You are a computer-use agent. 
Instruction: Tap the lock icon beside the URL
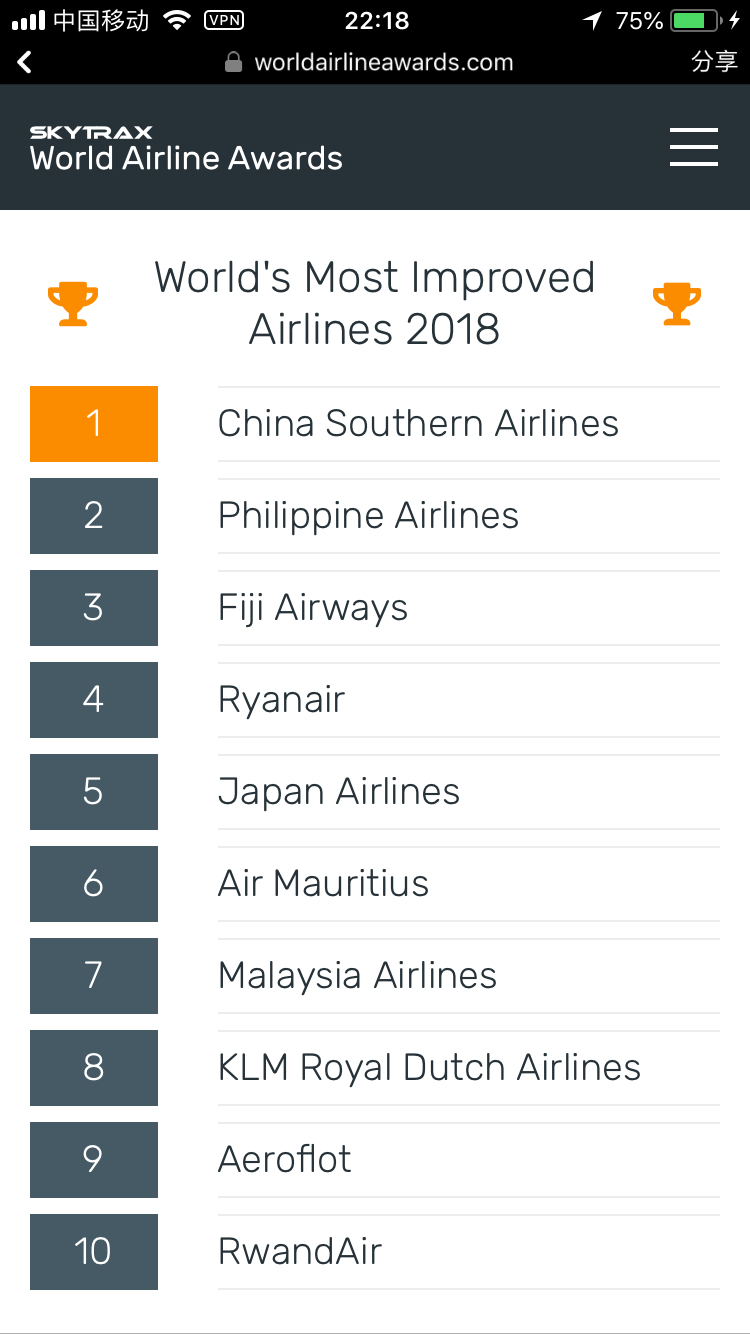tap(234, 62)
